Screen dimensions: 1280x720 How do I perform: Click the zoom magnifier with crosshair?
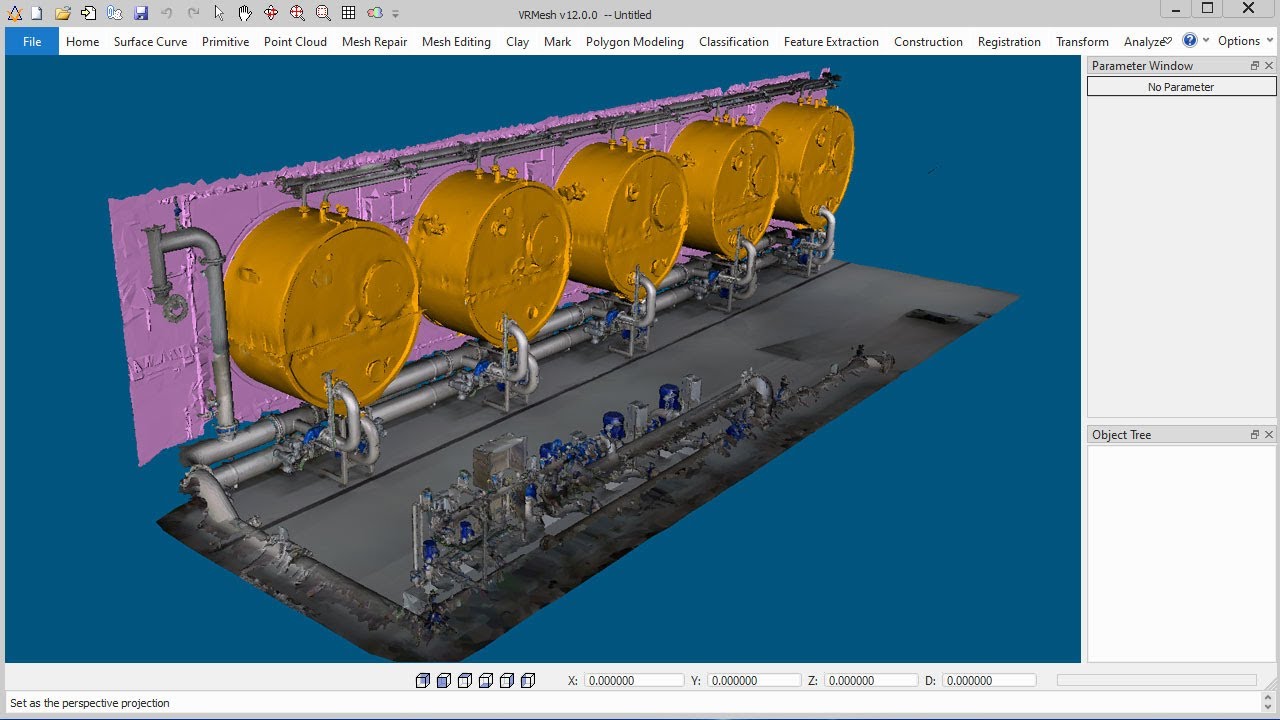297,13
